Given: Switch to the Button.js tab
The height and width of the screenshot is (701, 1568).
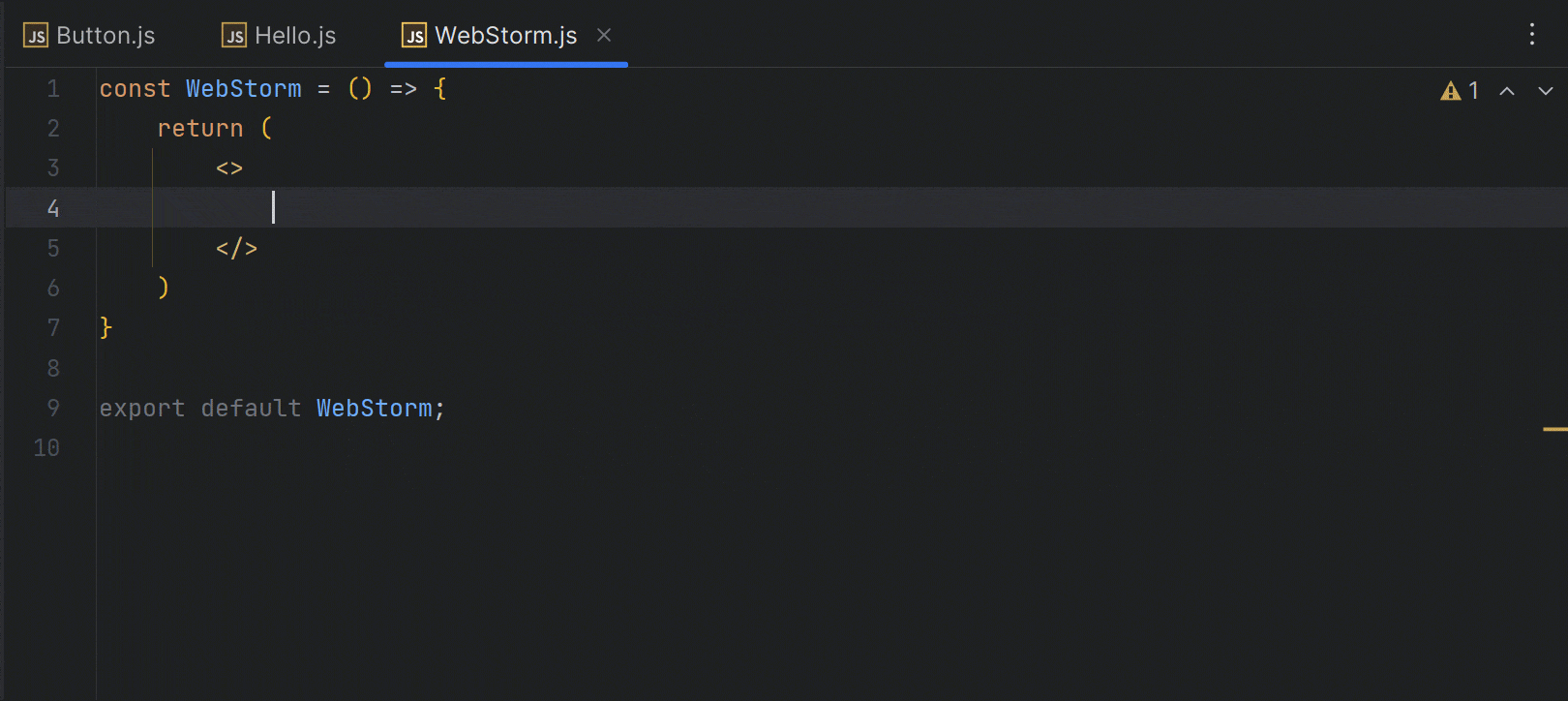Looking at the screenshot, I should (105, 35).
